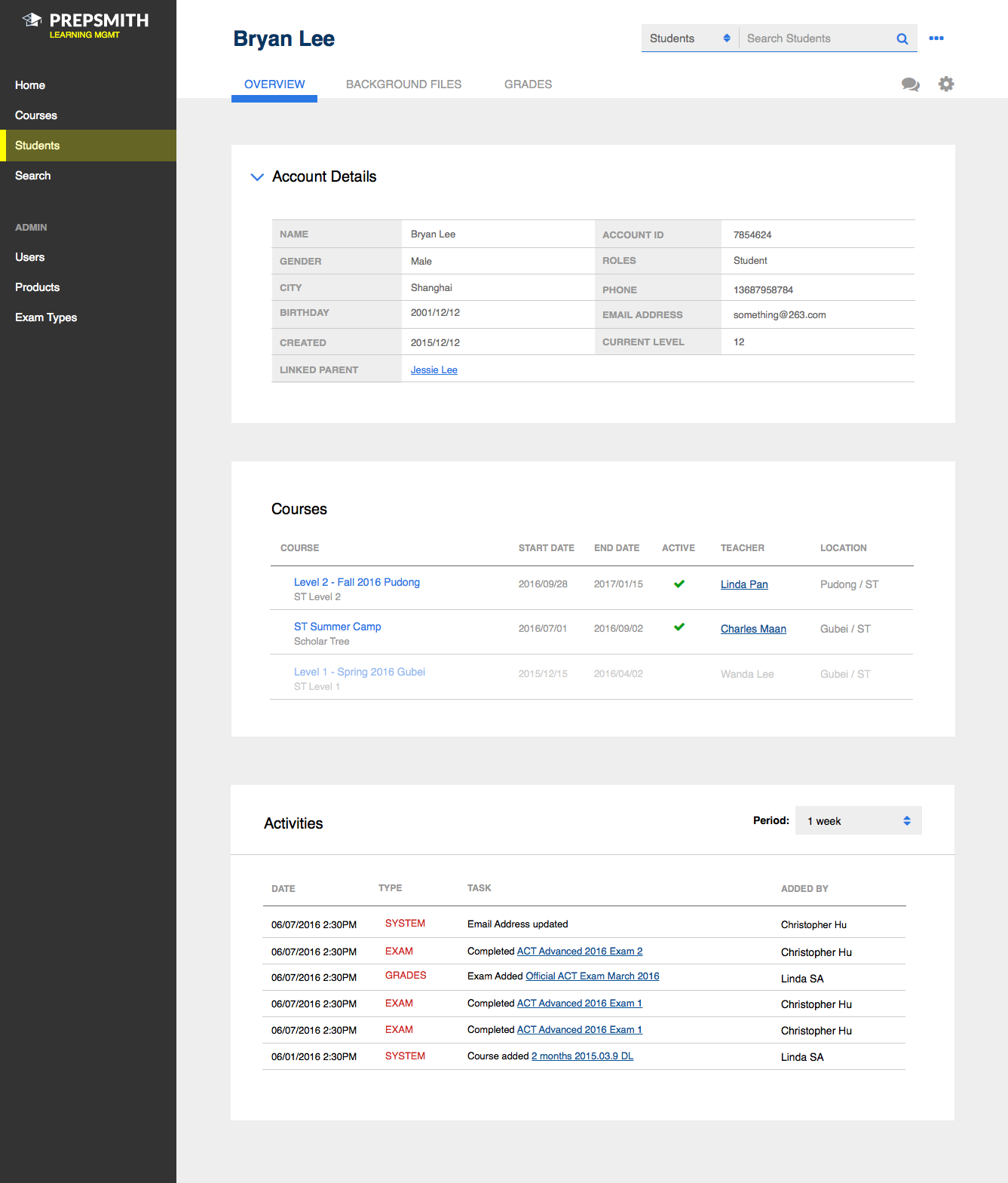Image resolution: width=1008 pixels, height=1183 pixels.
Task: Collapse the Account Details section
Action: coord(257,177)
